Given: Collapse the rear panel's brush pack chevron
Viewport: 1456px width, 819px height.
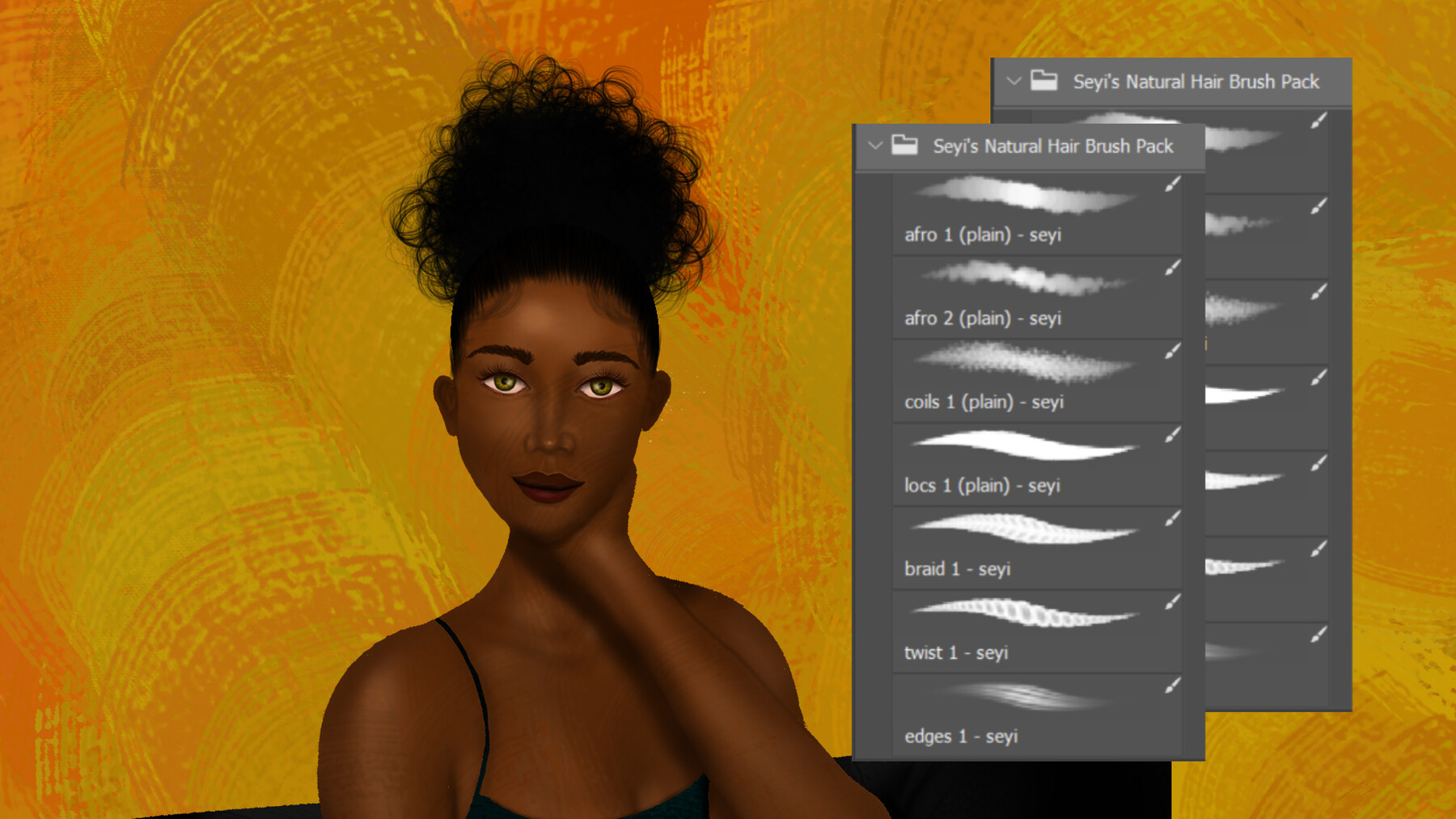Looking at the screenshot, I should [x=1014, y=82].
